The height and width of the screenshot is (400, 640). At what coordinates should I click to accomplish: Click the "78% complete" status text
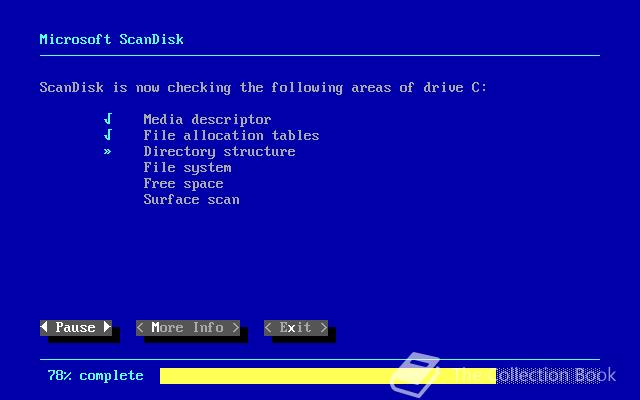96,376
